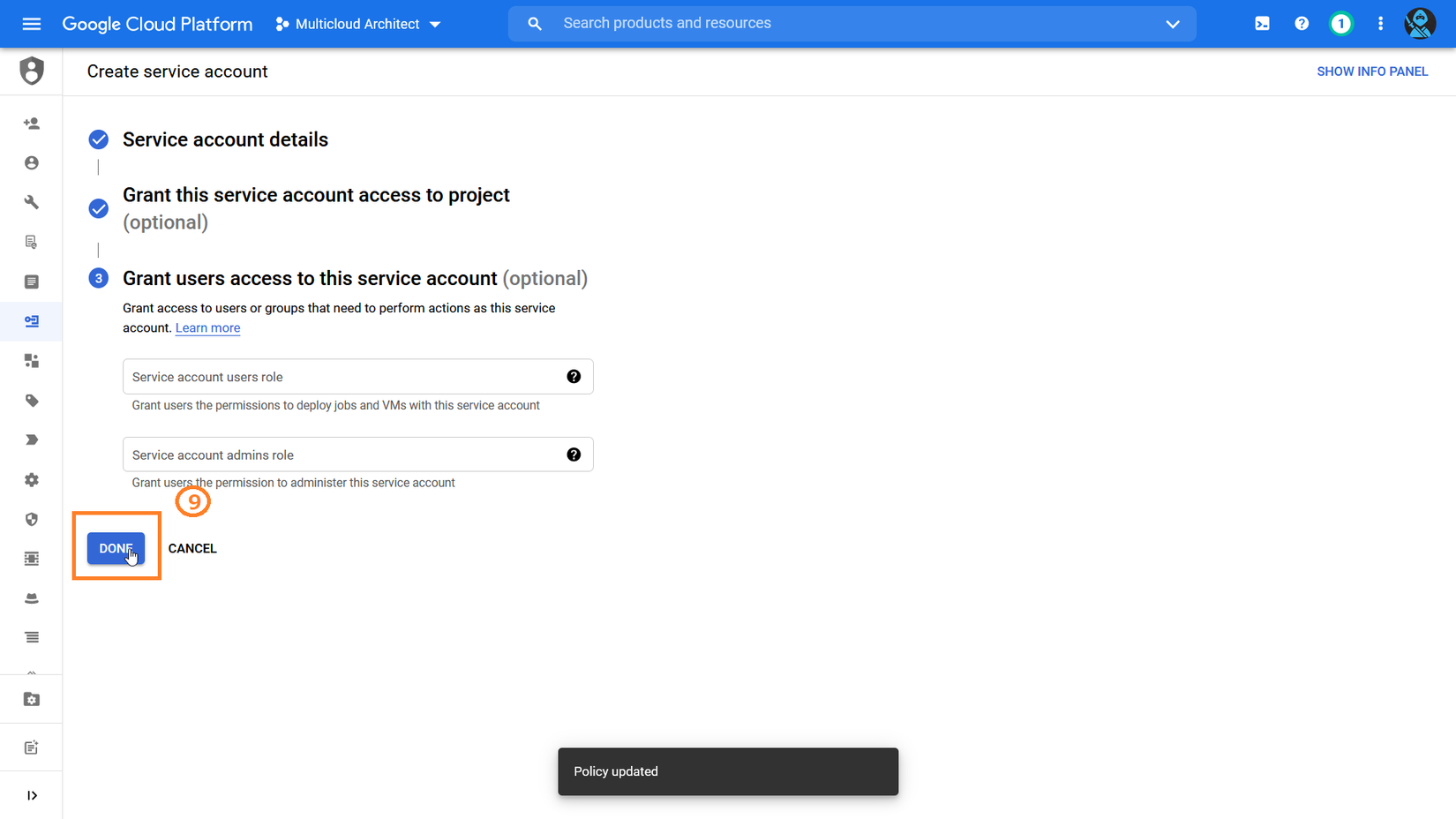Open the Learn more link

(x=207, y=327)
